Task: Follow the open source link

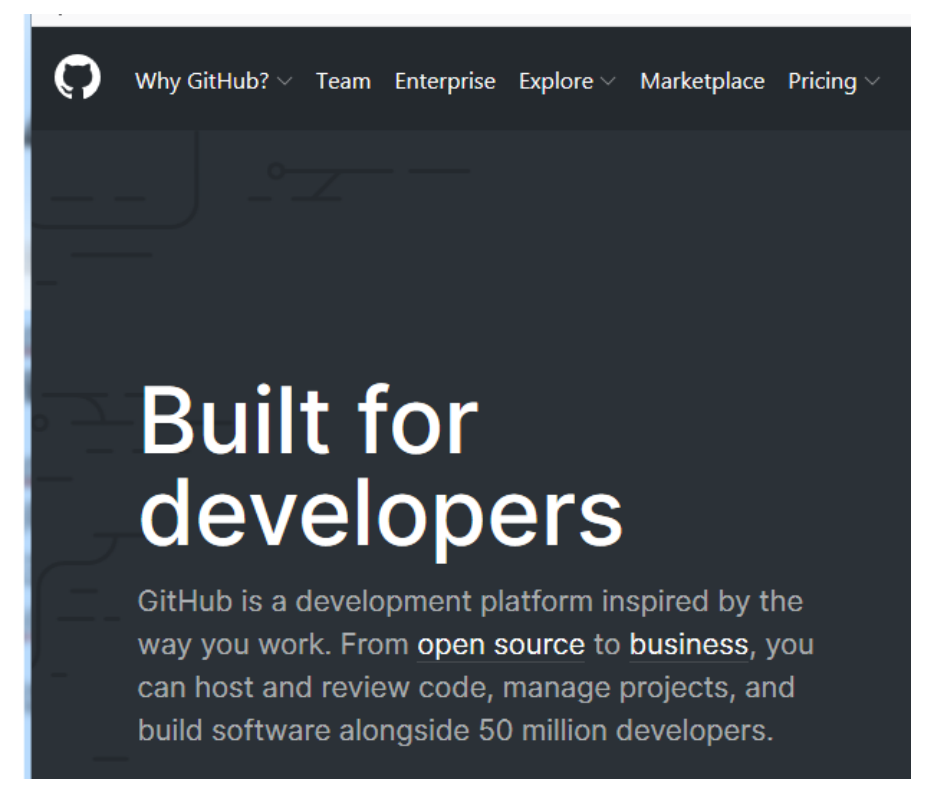Action: pos(501,645)
